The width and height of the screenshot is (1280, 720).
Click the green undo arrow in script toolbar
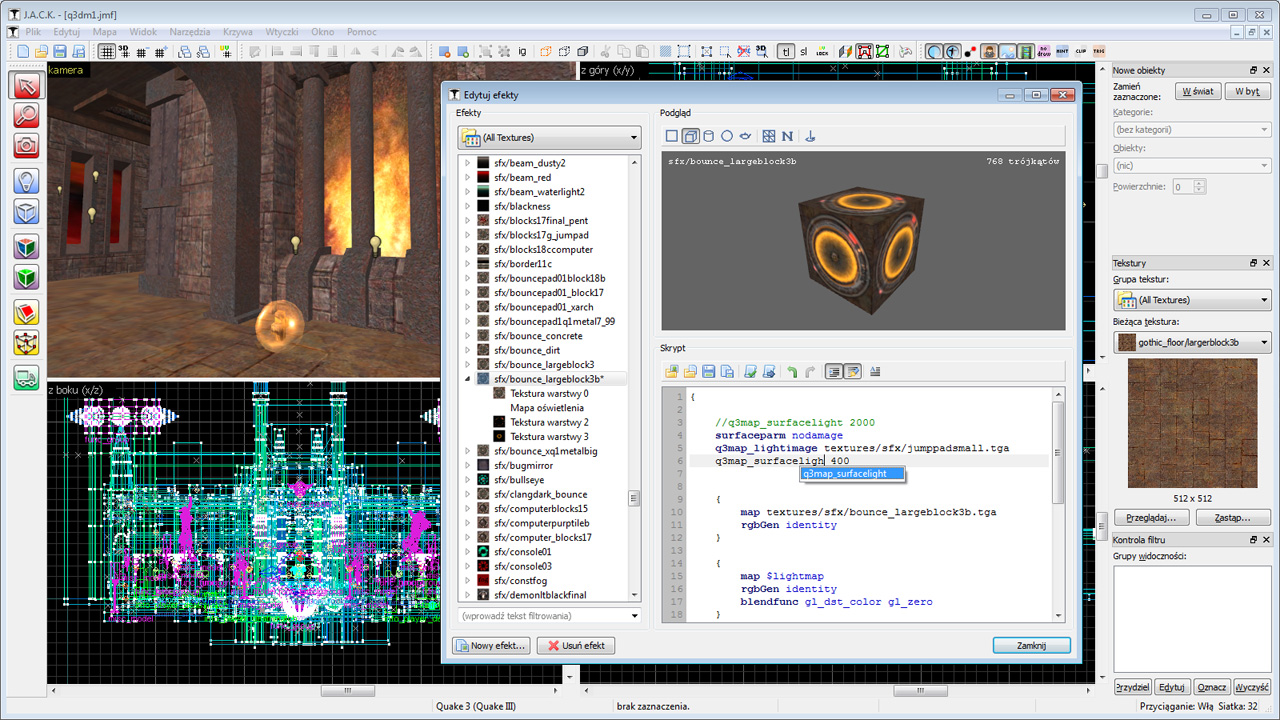click(792, 372)
